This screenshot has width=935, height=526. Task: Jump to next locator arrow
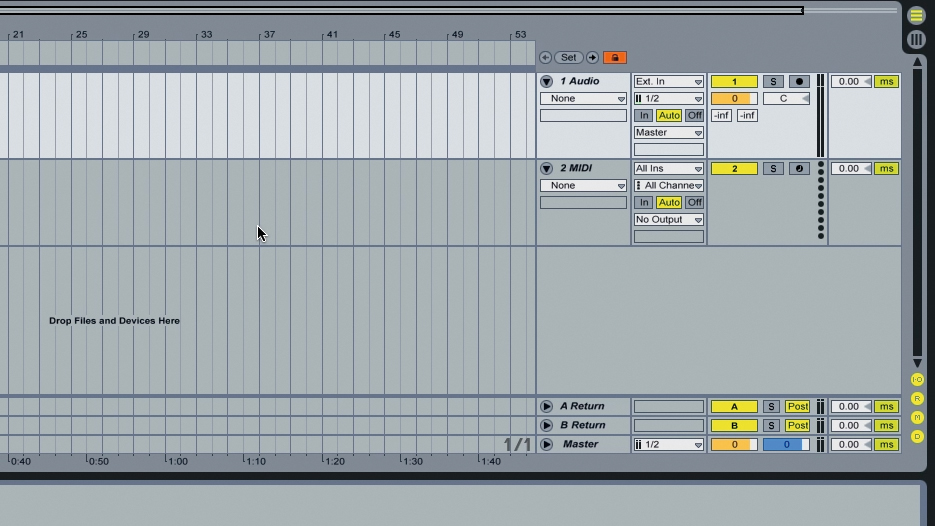(592, 57)
